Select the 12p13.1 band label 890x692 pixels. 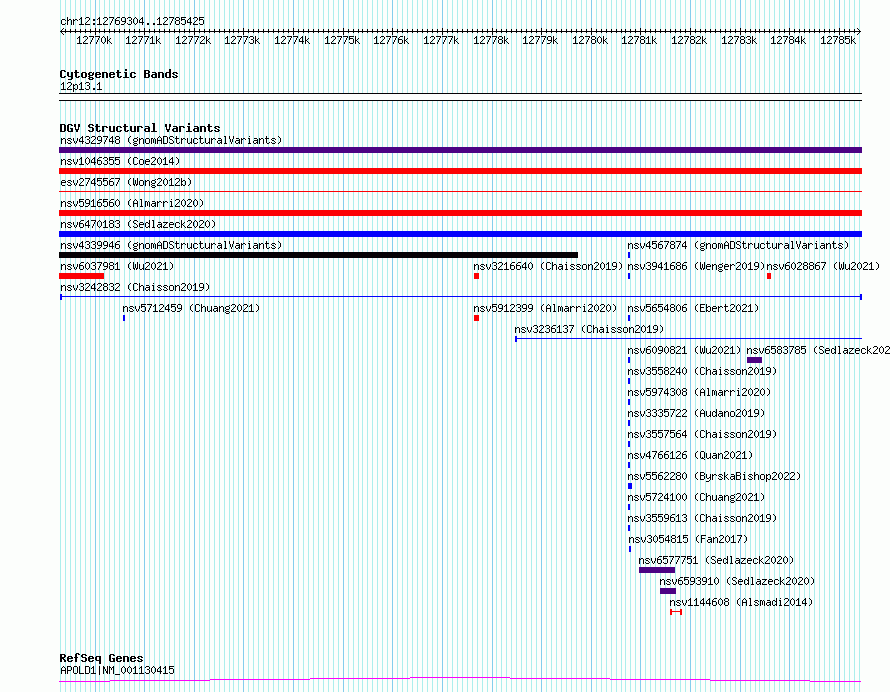tap(81, 86)
